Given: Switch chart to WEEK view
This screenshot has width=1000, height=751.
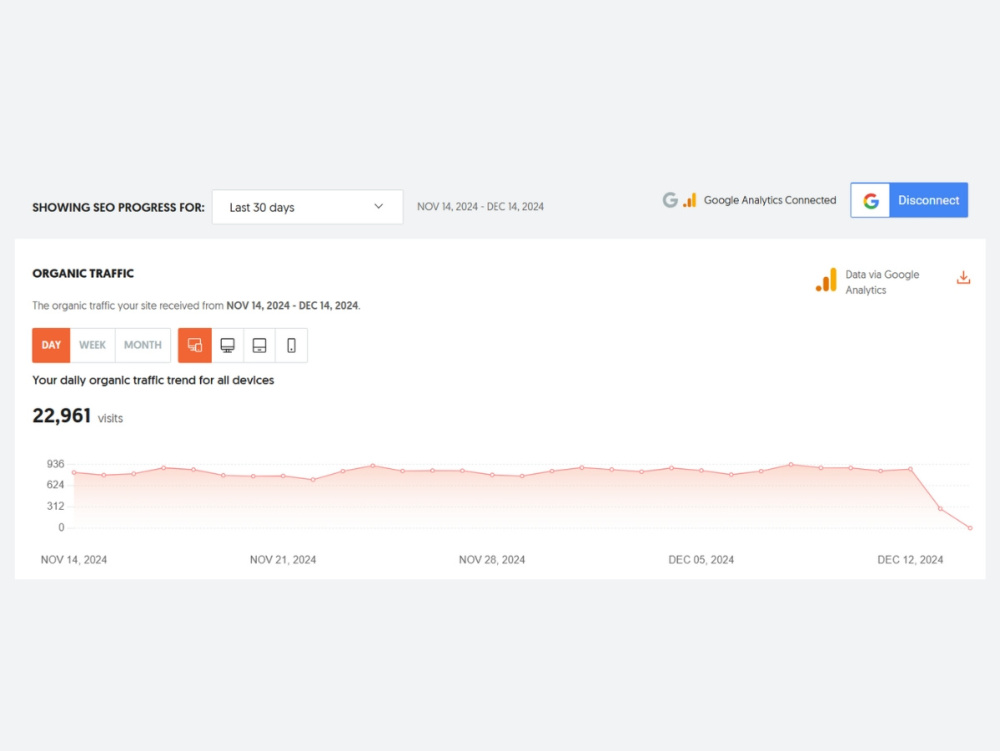Looking at the screenshot, I should click(x=92, y=345).
